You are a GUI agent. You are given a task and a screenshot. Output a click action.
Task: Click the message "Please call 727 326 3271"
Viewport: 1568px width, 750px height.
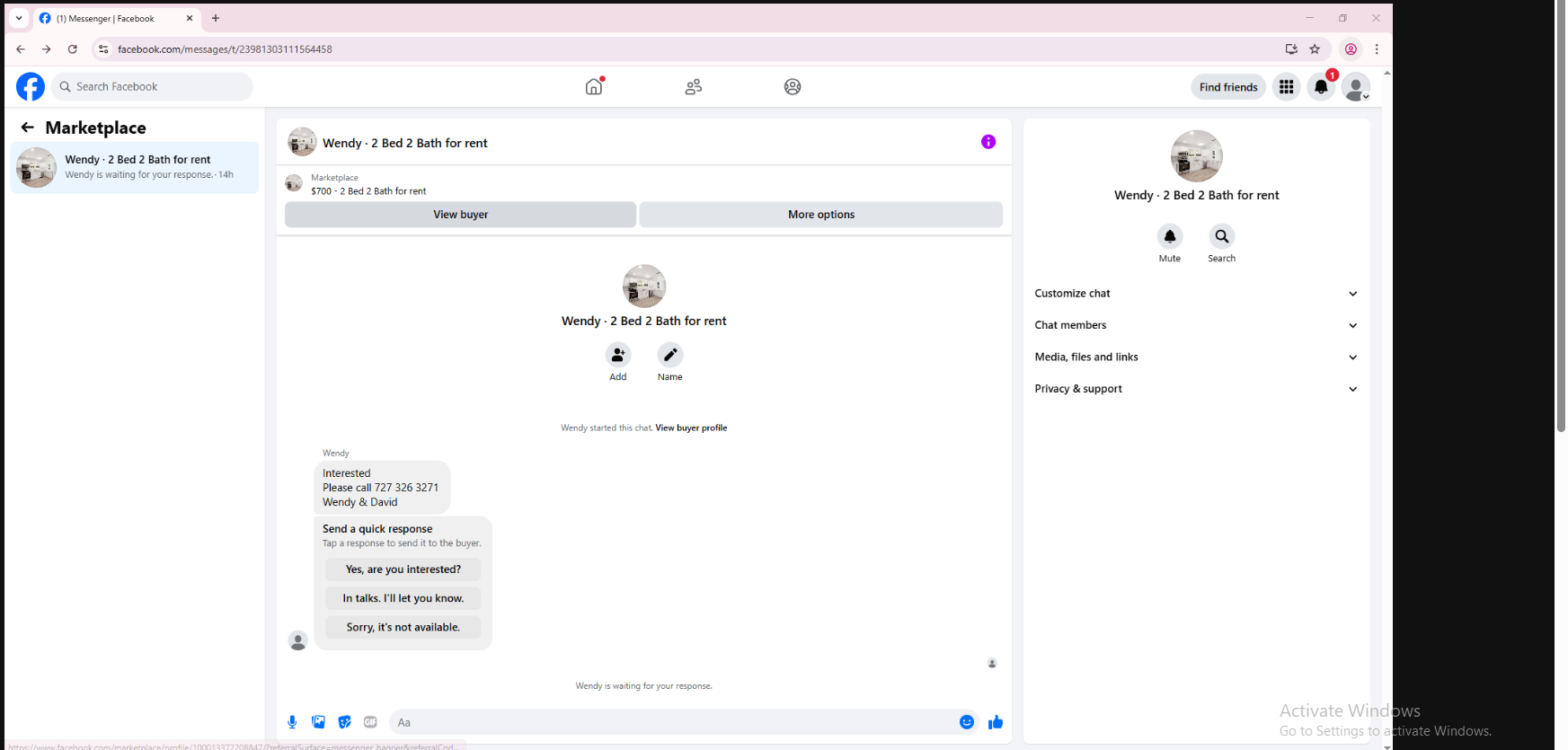(x=381, y=488)
